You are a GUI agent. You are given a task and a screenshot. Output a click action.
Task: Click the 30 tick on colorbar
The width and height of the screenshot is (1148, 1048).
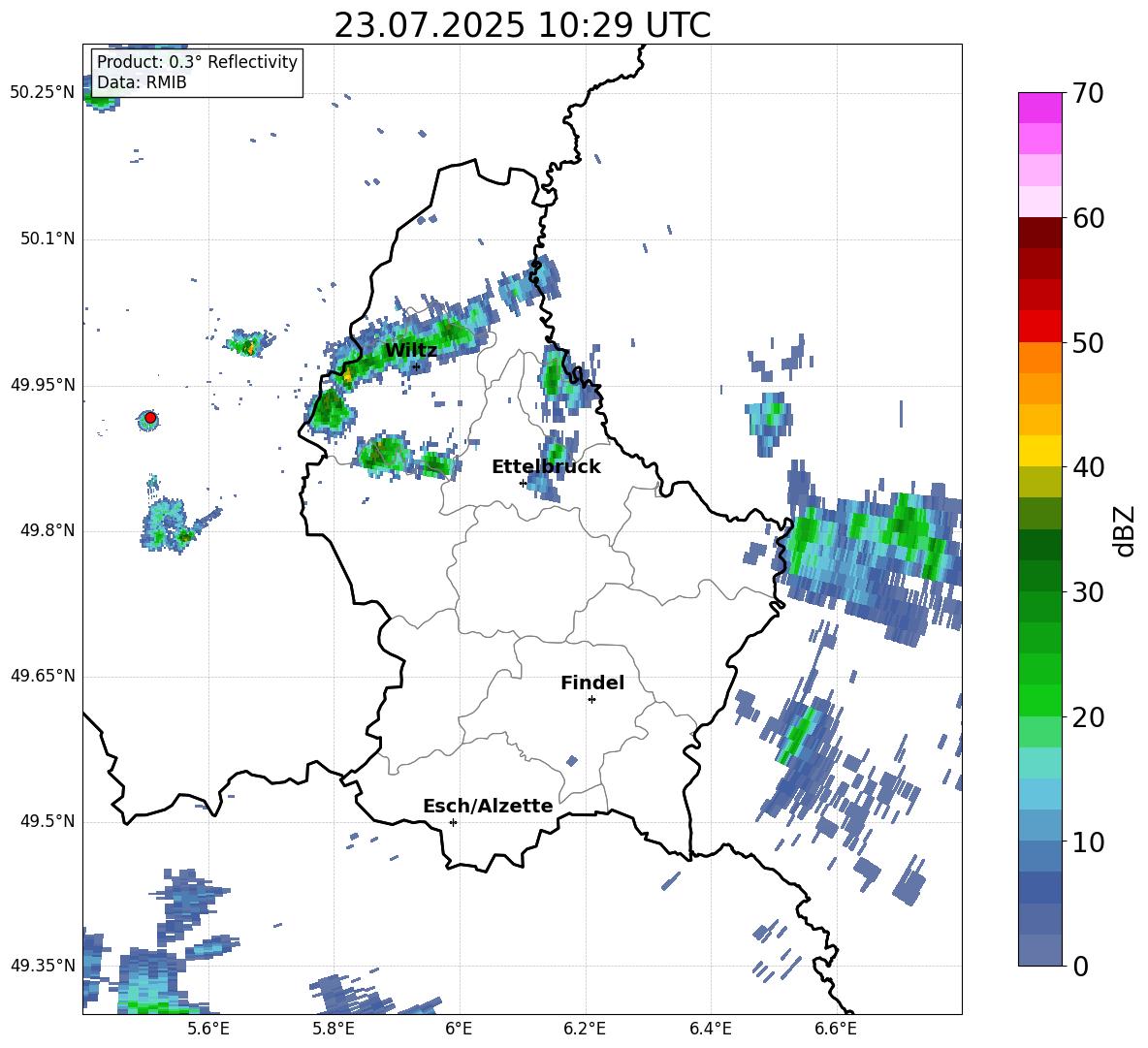(1088, 592)
